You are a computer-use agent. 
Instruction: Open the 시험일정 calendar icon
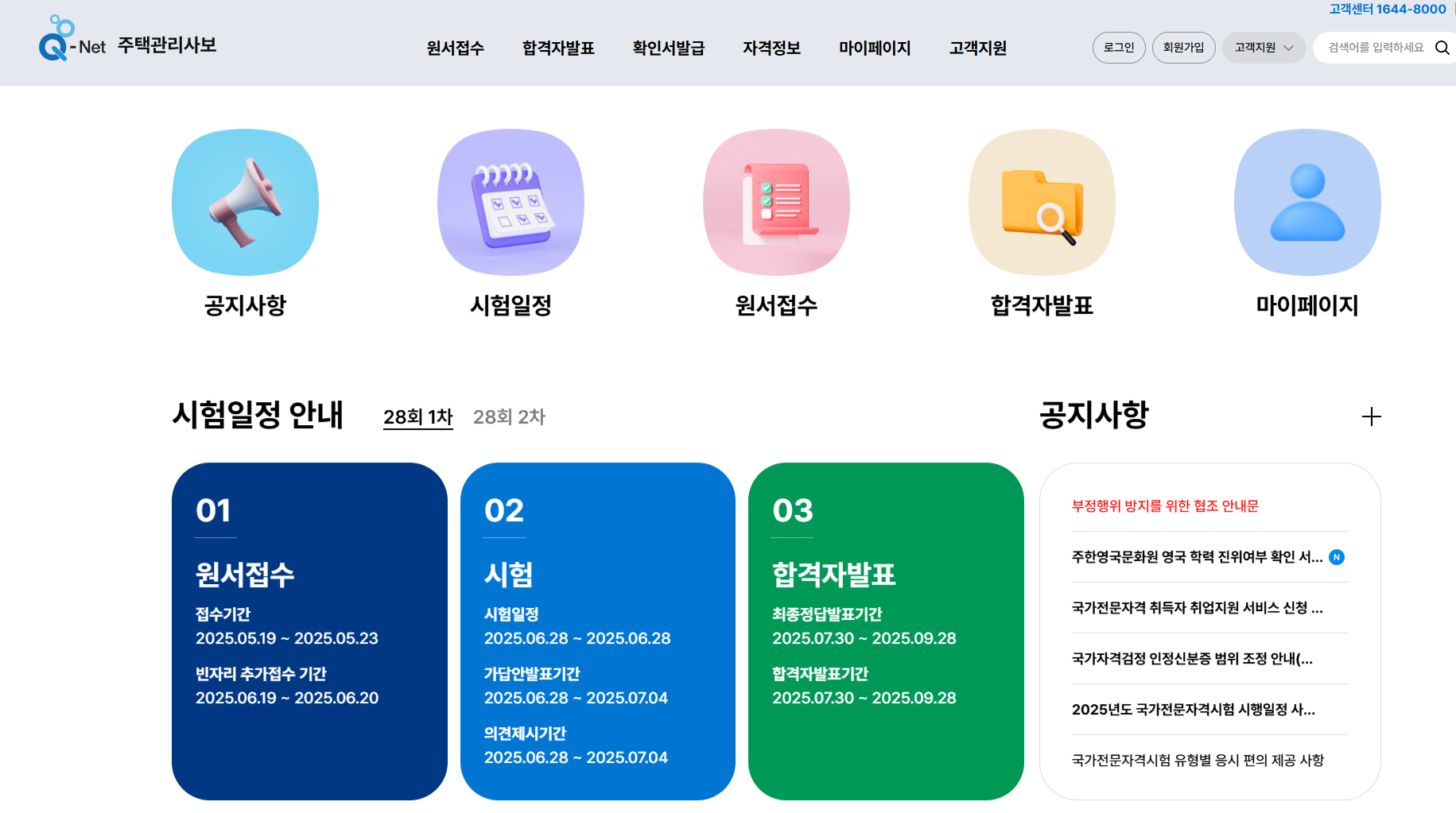511,202
